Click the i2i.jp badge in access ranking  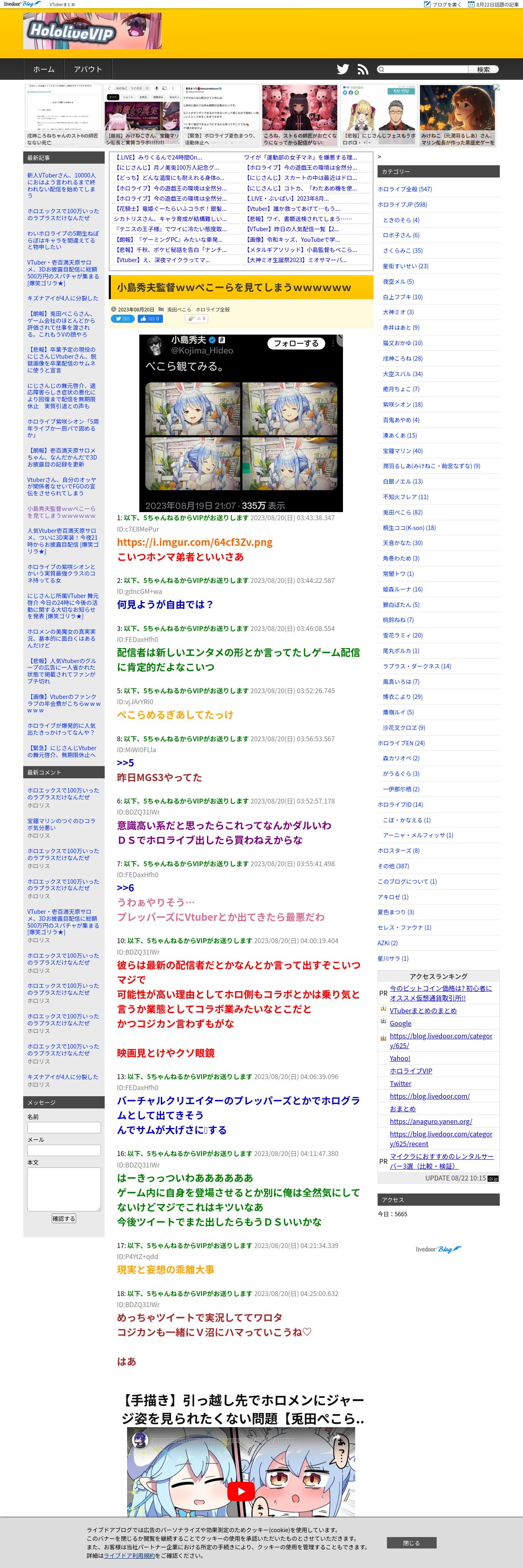pyautogui.click(x=492, y=1178)
